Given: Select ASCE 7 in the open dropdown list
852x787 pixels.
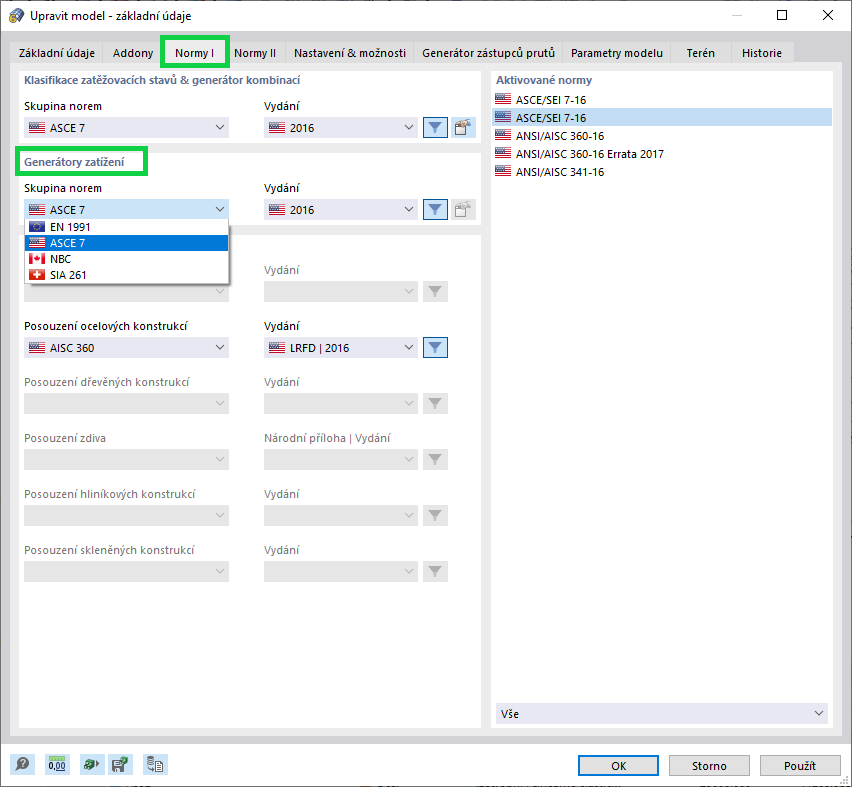Looking at the screenshot, I should pos(127,243).
